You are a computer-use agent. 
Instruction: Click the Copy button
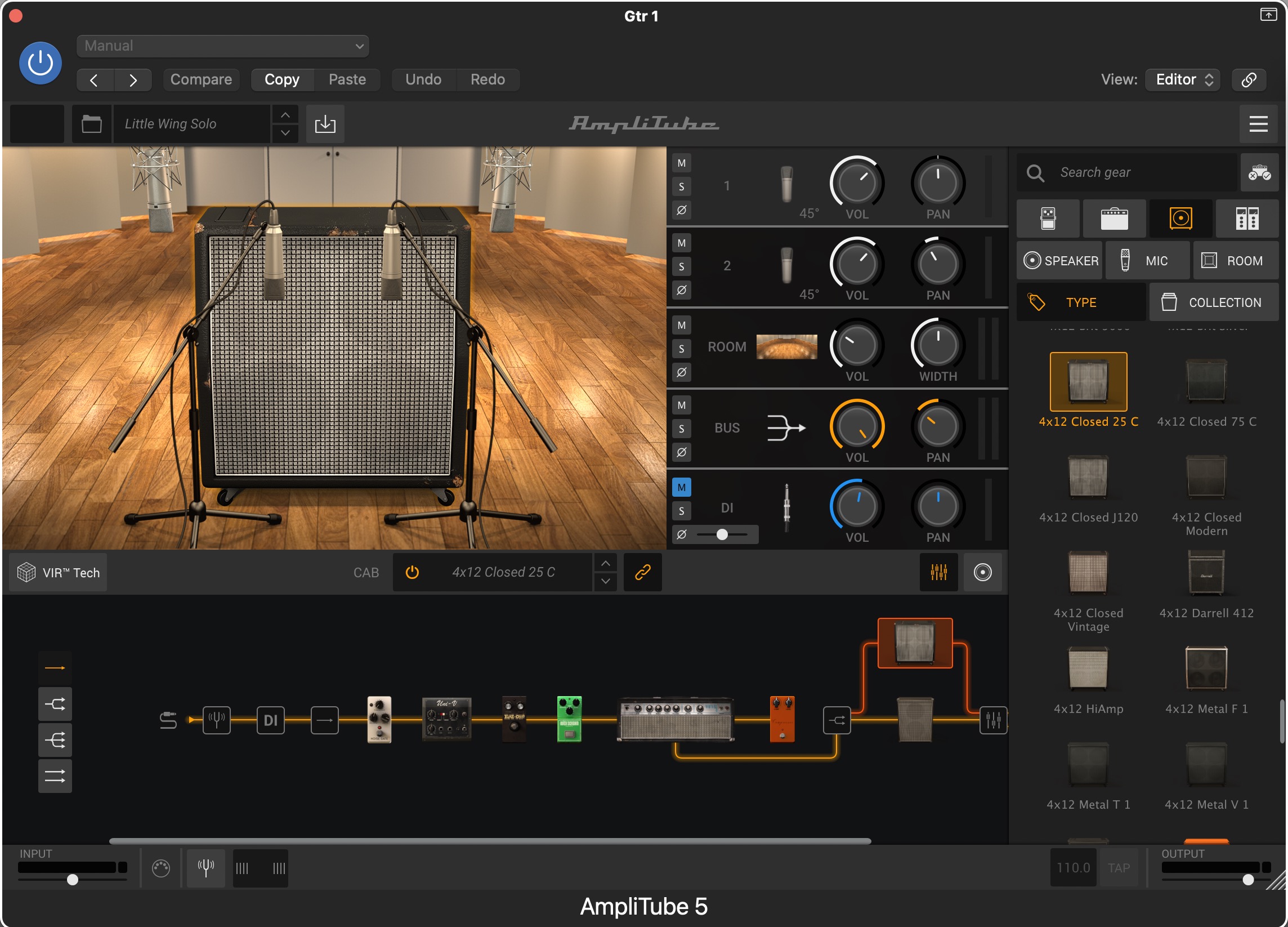pyautogui.click(x=281, y=79)
